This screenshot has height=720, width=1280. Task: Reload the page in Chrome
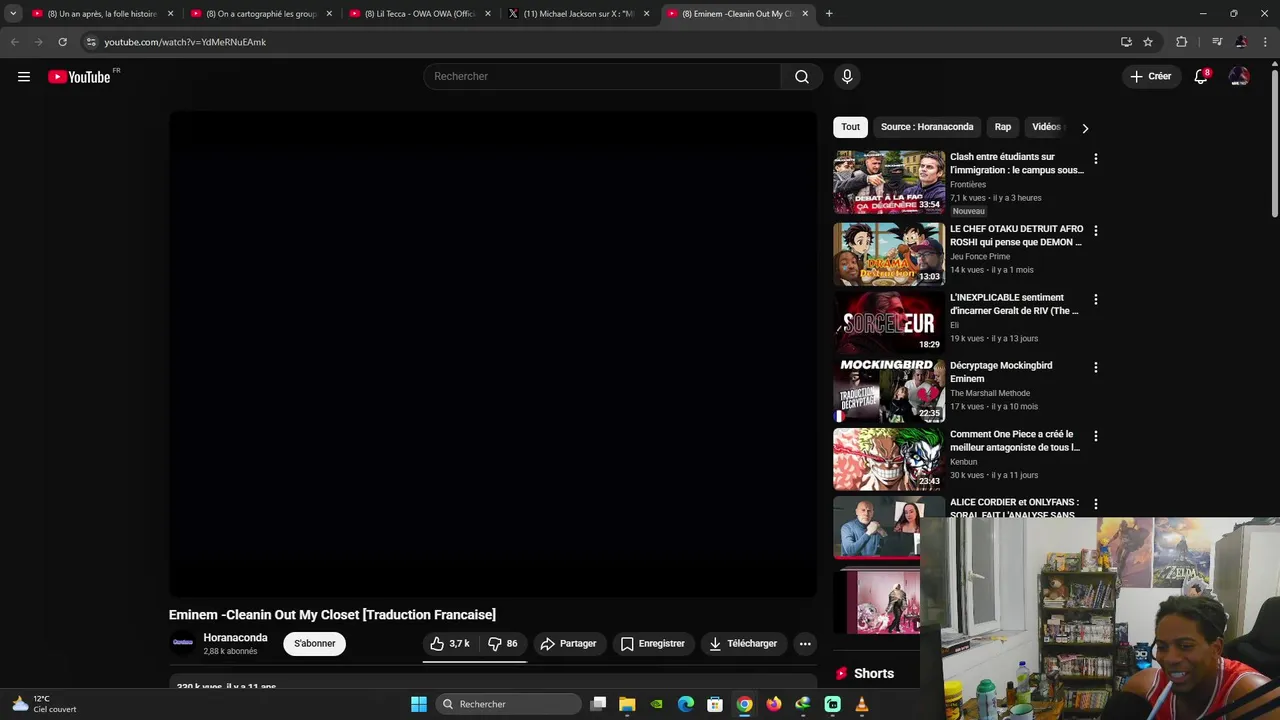coord(62,42)
